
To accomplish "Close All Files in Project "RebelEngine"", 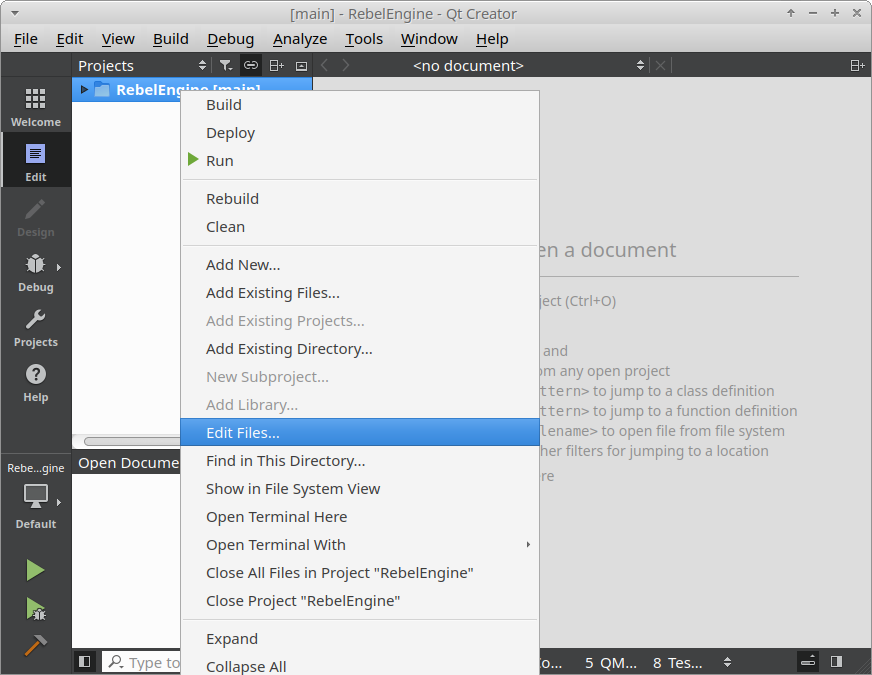I will tap(360, 573).
